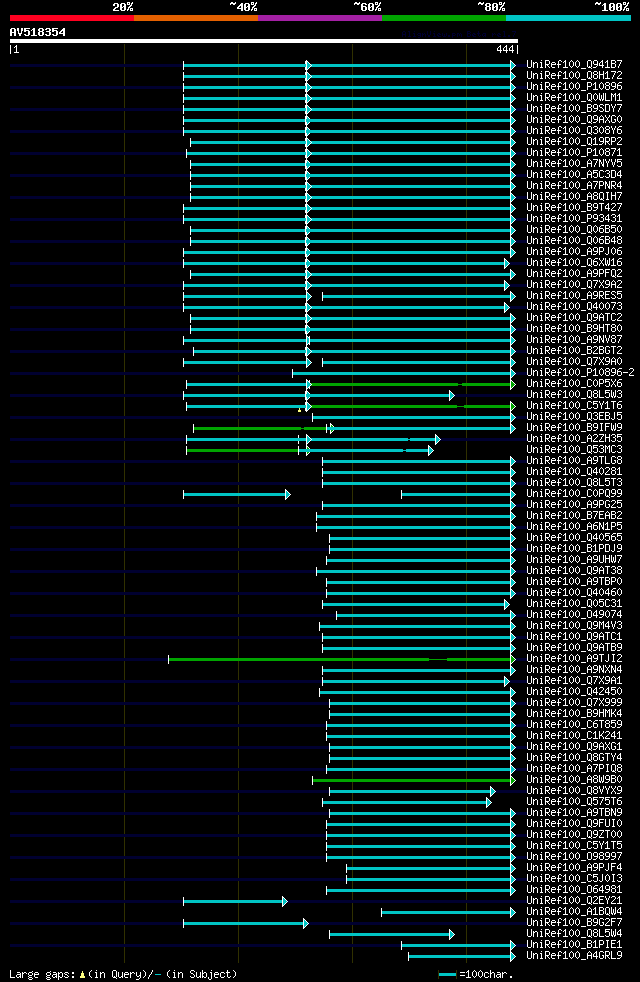Select hit label UniRef100_P93431

[574, 219]
